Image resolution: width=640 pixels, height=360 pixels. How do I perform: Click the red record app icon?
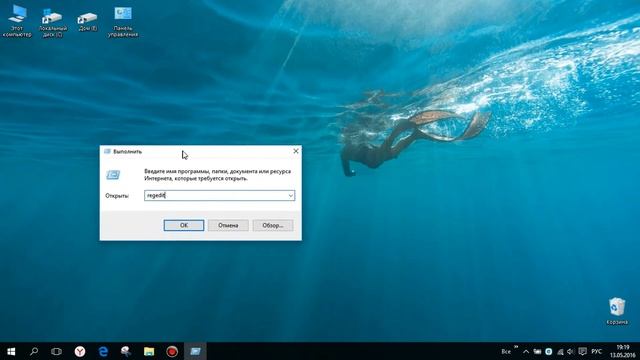(x=172, y=351)
